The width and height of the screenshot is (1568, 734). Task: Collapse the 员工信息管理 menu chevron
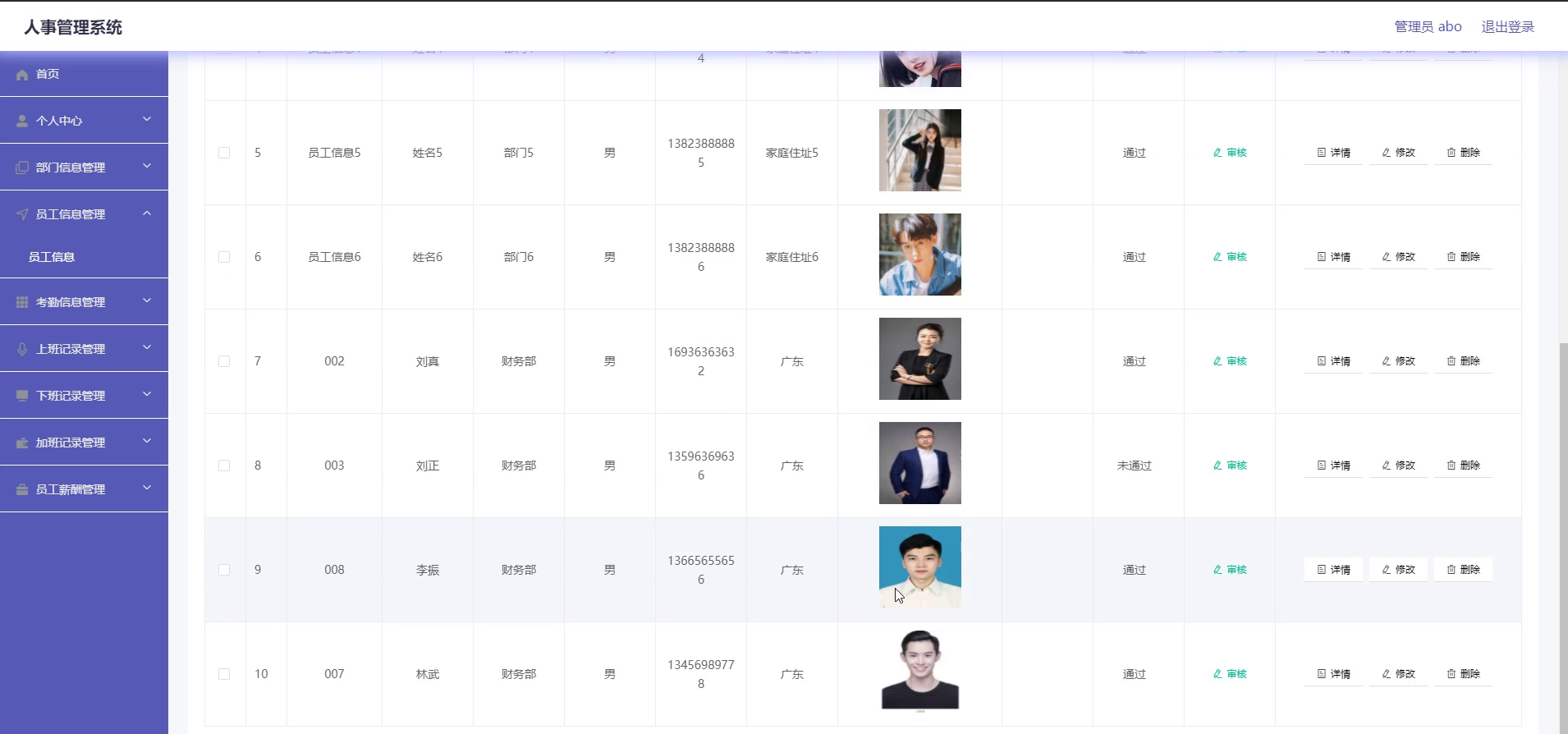(147, 213)
